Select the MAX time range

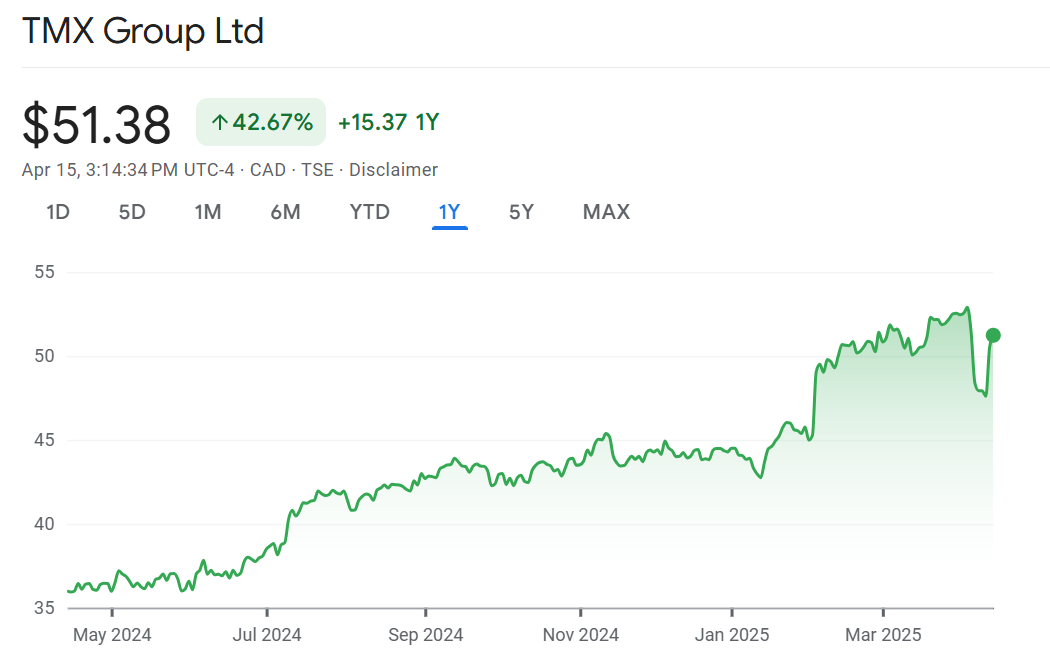point(606,212)
